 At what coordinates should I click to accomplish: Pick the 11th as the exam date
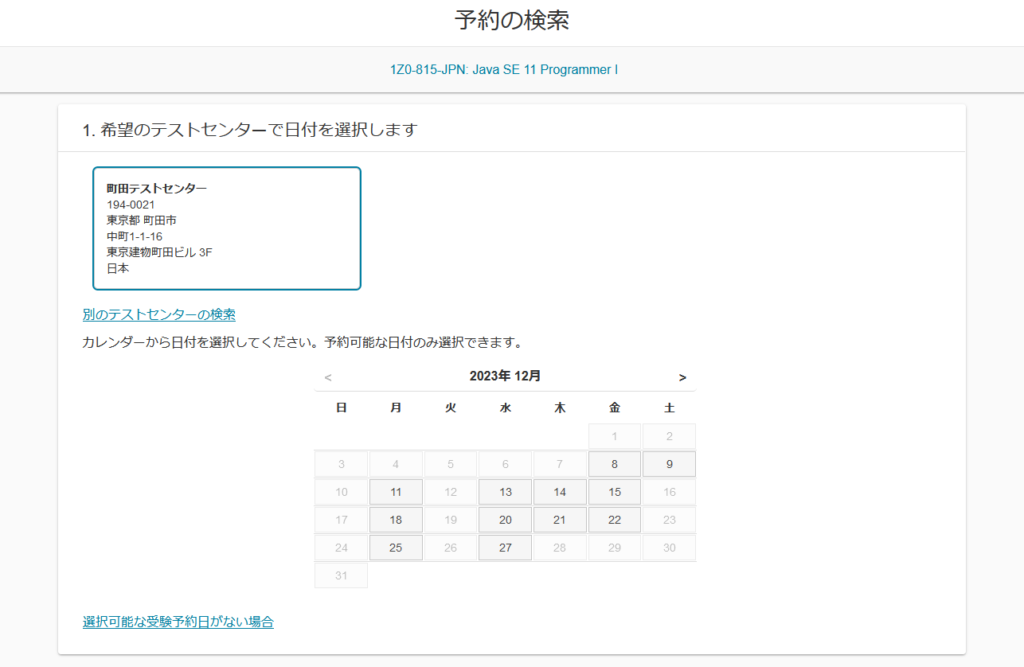(x=396, y=492)
